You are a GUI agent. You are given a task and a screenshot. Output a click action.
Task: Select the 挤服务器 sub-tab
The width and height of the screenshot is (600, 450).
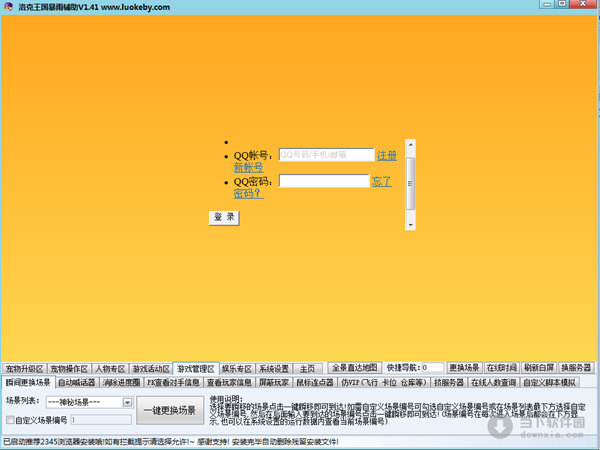448,382
